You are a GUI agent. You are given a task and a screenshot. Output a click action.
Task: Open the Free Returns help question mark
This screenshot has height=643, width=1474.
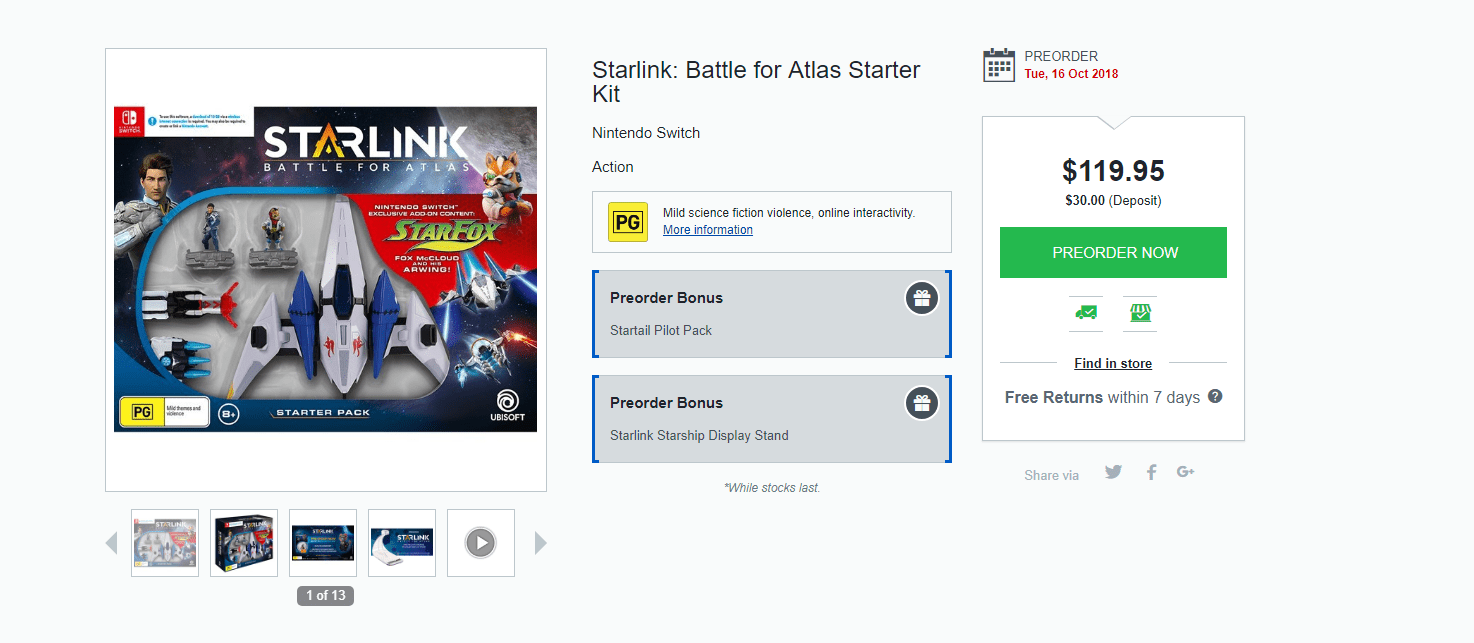(1215, 396)
